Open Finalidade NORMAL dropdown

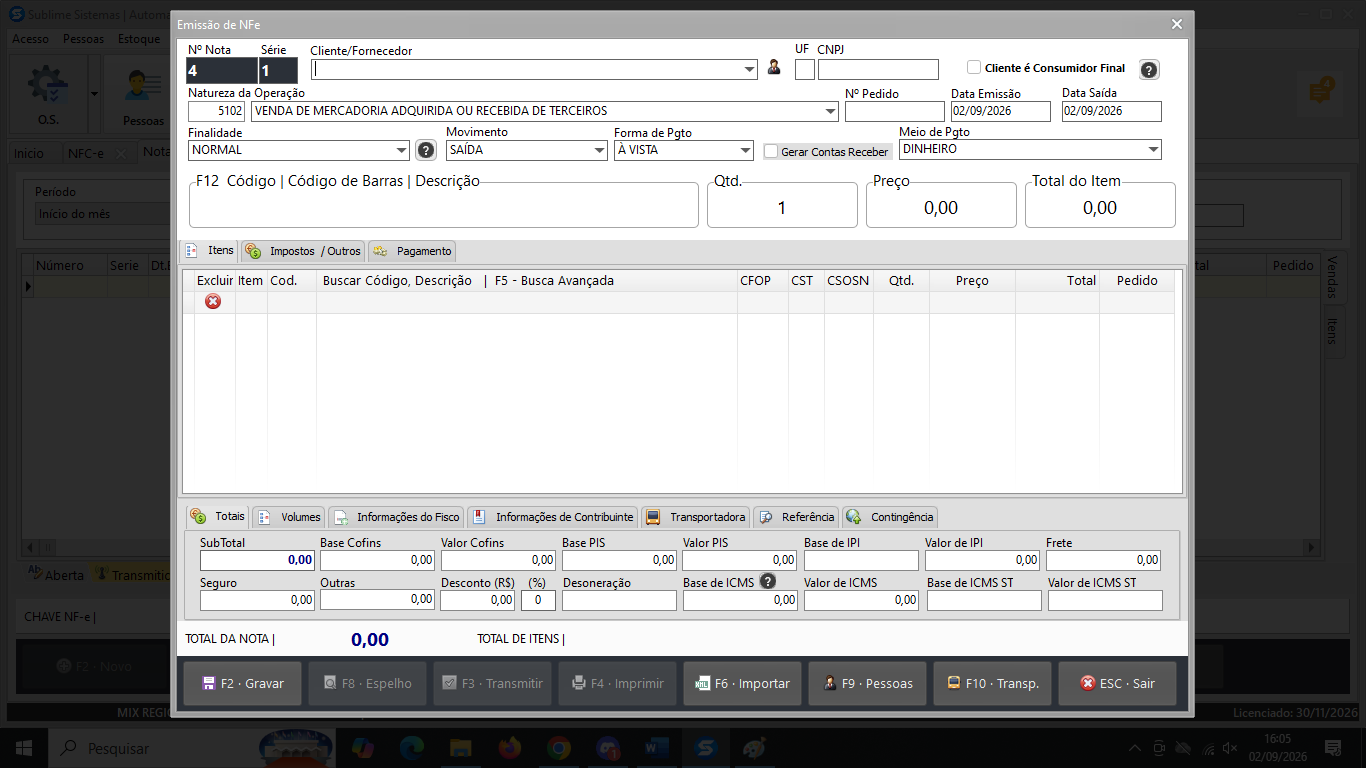pyautogui.click(x=402, y=150)
